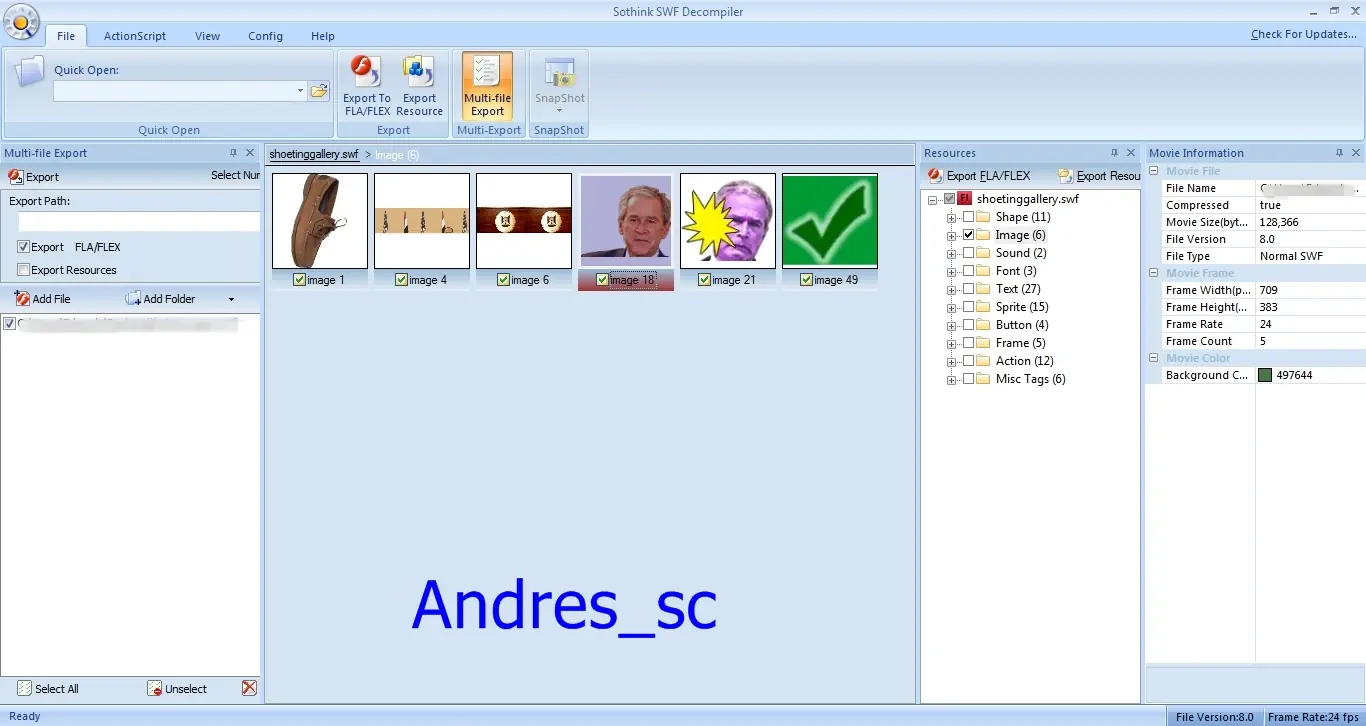
Task: Pin the Resources panel
Action: coord(1114,153)
